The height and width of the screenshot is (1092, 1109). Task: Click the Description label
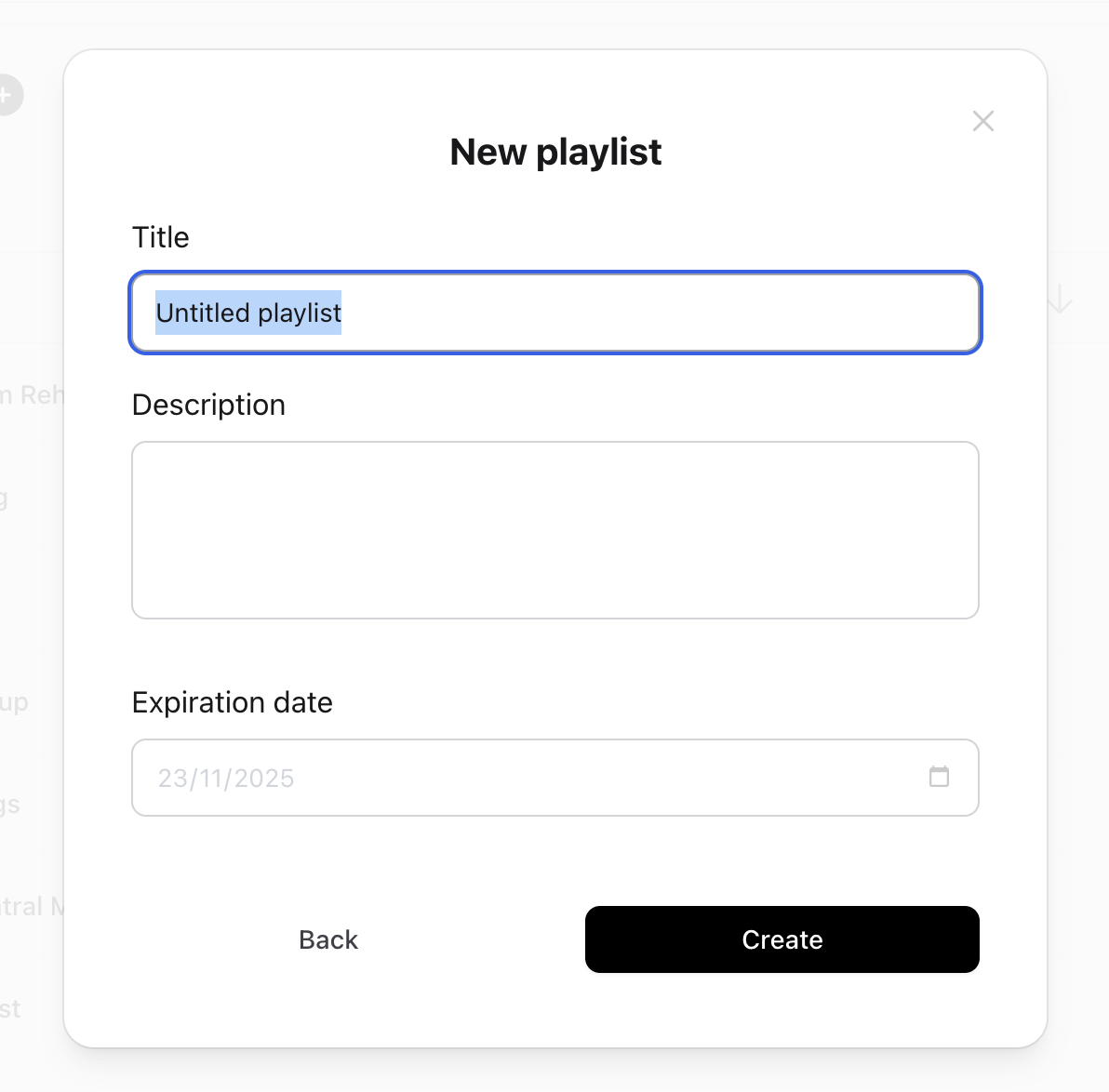tap(208, 405)
